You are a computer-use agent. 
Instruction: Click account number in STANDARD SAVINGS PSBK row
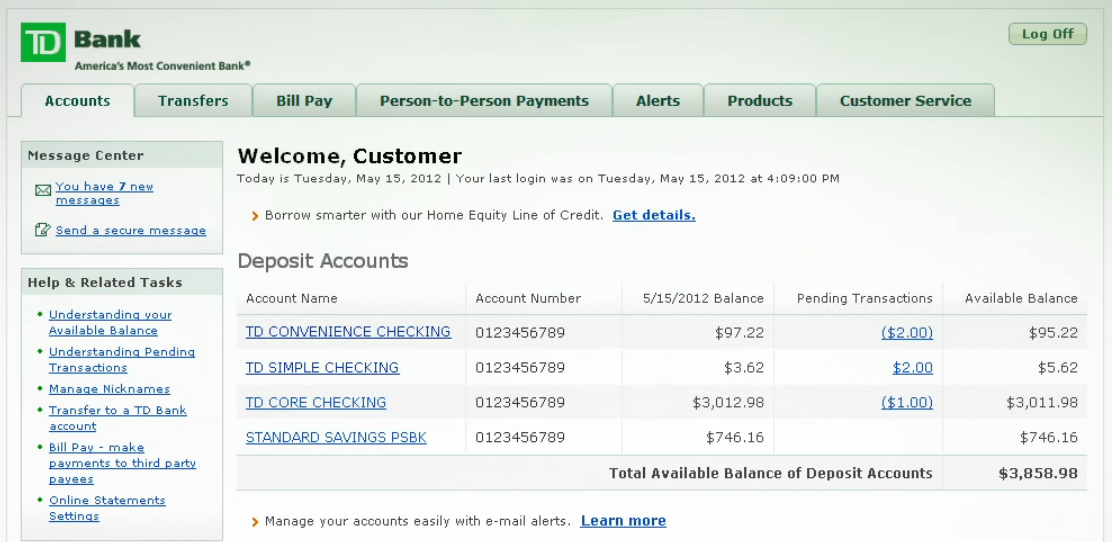tap(520, 437)
